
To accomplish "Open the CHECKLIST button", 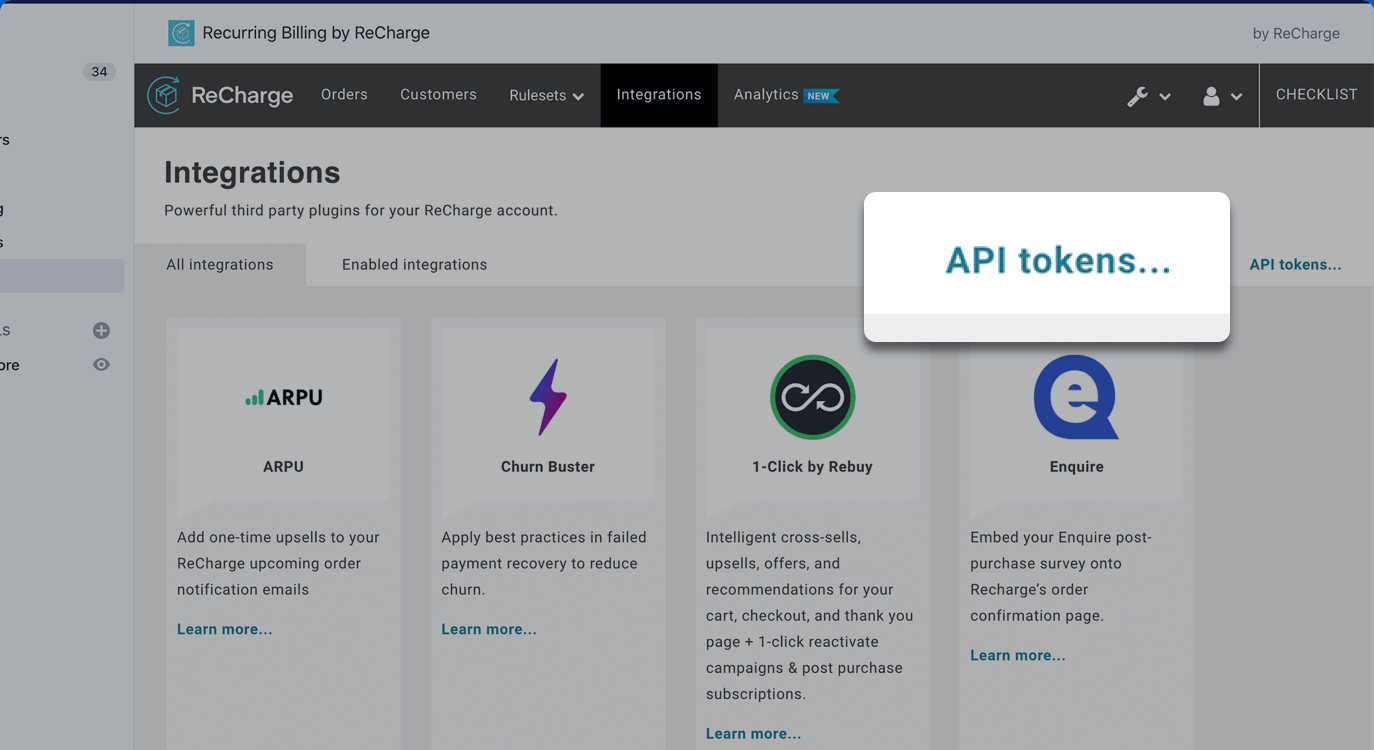I will [1316, 95].
